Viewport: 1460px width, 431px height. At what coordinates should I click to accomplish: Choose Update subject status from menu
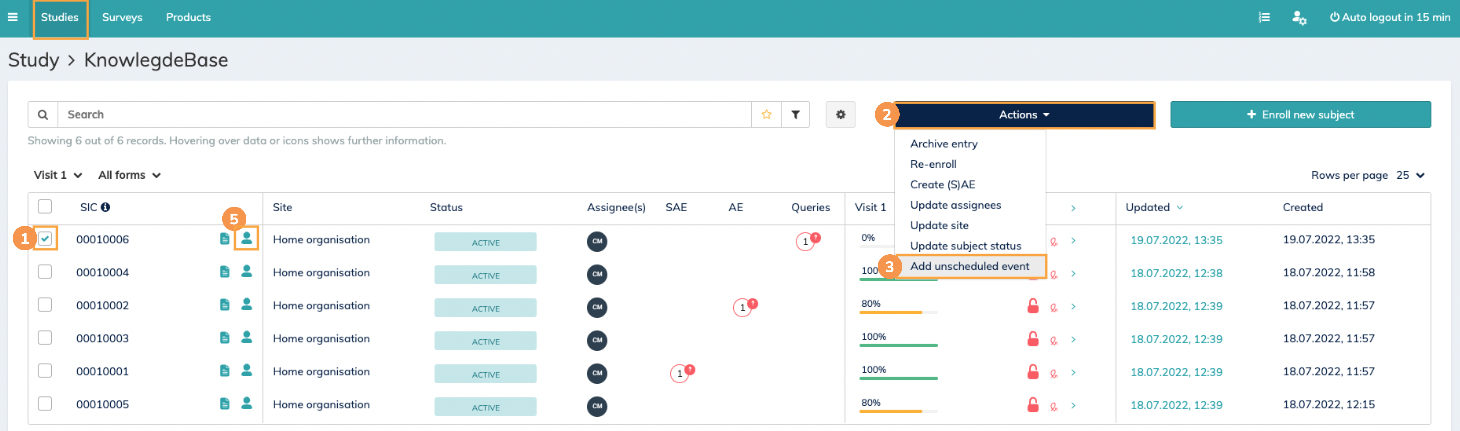[965, 246]
